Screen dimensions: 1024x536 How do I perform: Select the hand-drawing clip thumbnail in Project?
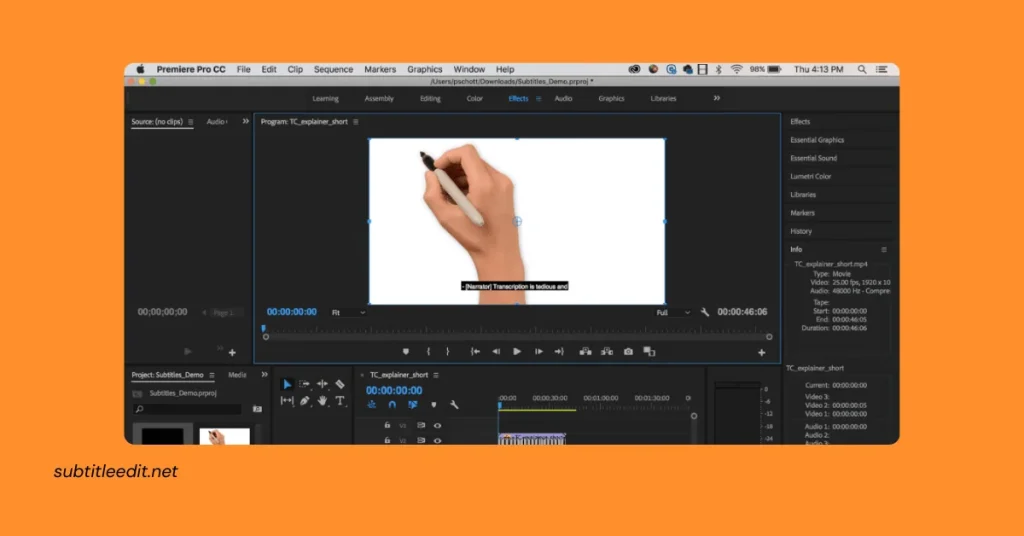(x=224, y=436)
